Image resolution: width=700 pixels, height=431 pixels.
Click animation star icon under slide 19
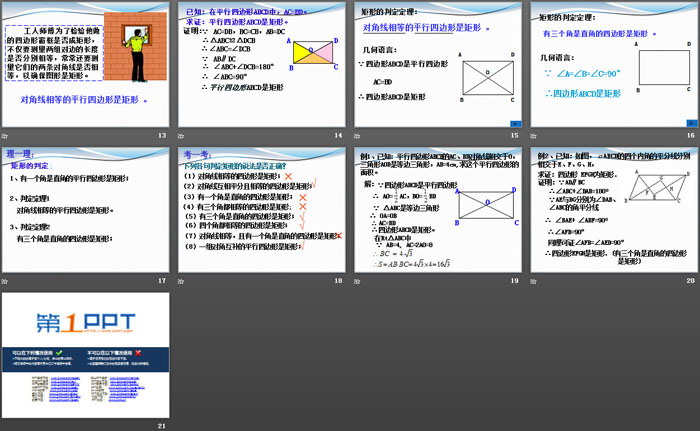357,281
